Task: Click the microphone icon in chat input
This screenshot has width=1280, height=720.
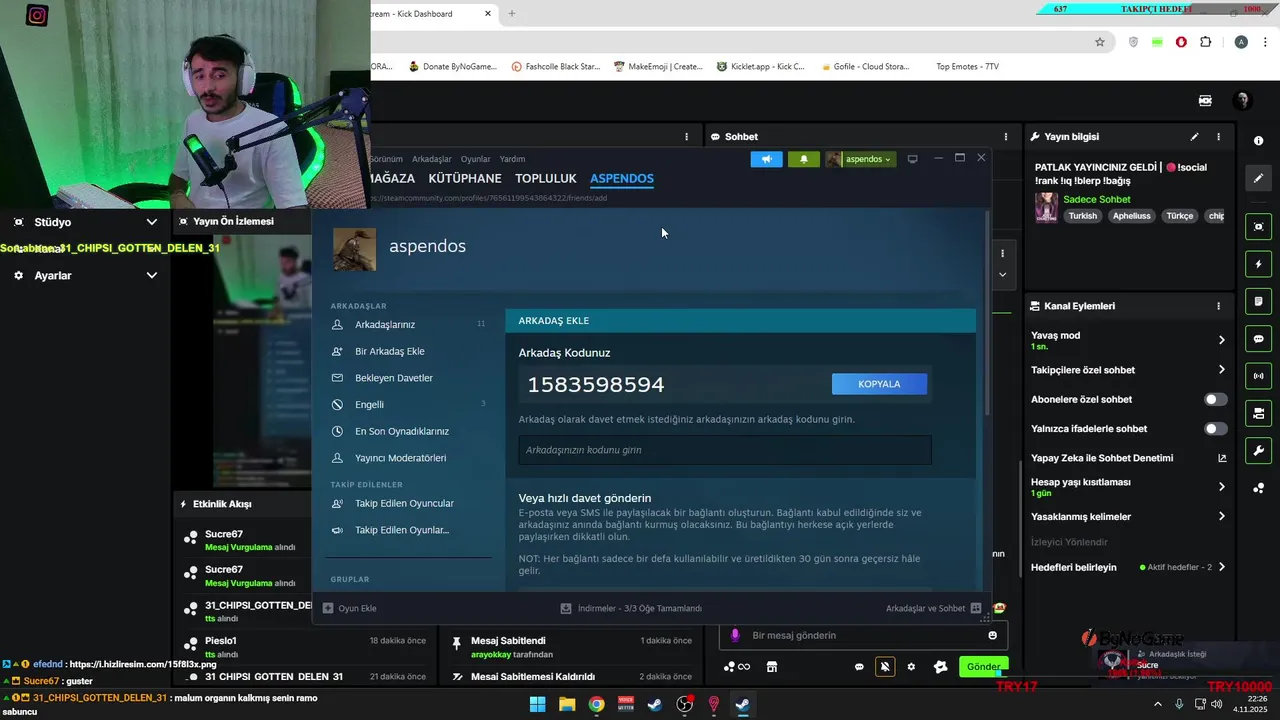Action: (x=735, y=635)
